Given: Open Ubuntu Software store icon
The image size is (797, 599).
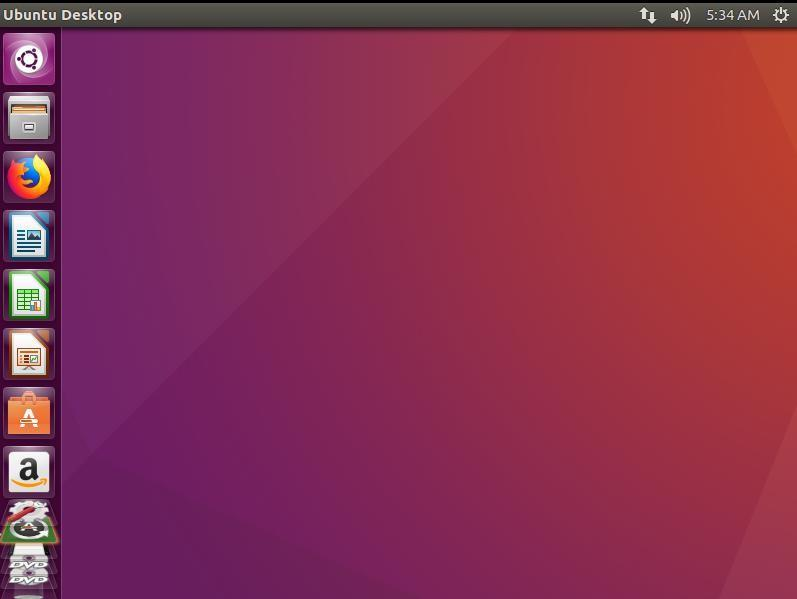Looking at the screenshot, I should click(x=29, y=413).
